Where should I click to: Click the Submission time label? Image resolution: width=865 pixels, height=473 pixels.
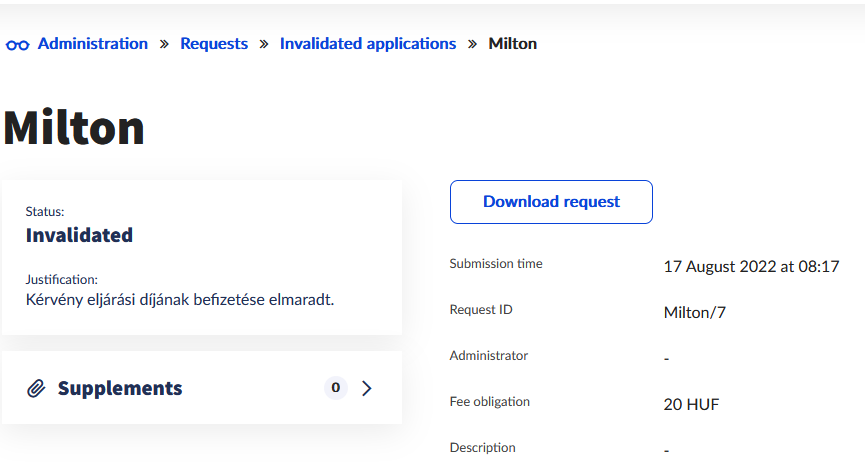[x=496, y=264]
